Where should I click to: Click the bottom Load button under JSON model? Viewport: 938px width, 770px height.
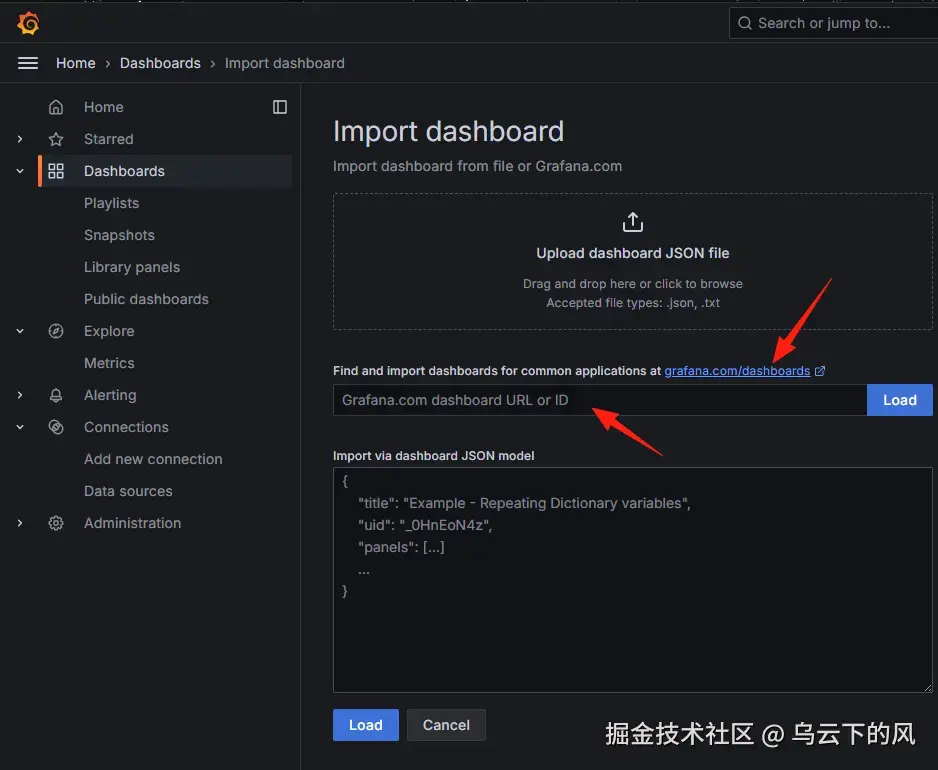pos(366,725)
